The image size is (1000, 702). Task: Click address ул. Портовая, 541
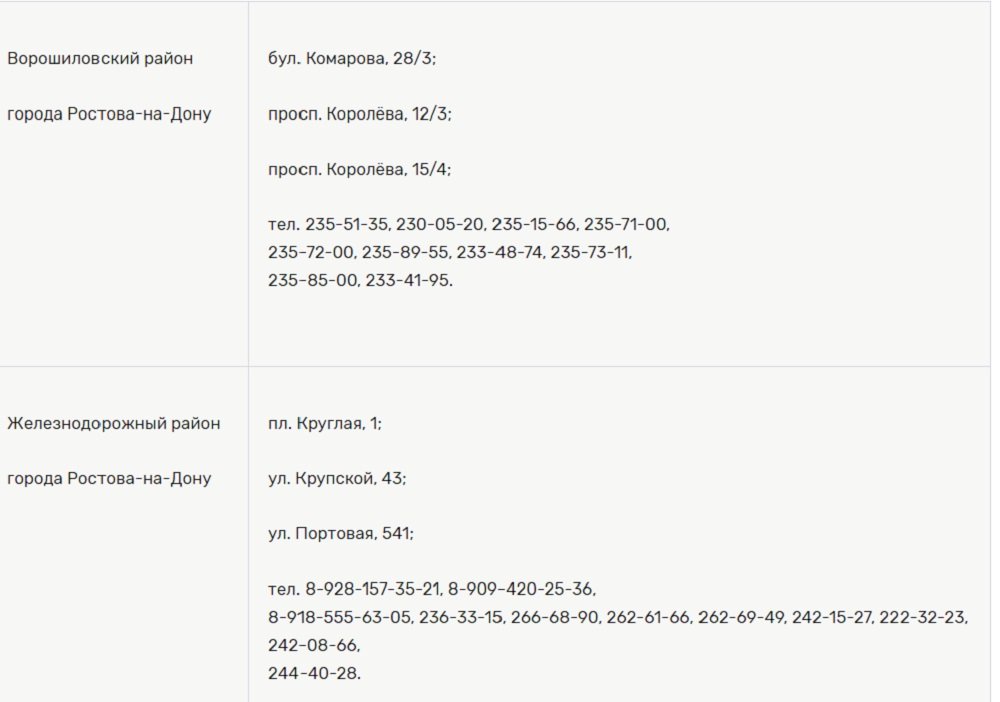[x=341, y=535]
